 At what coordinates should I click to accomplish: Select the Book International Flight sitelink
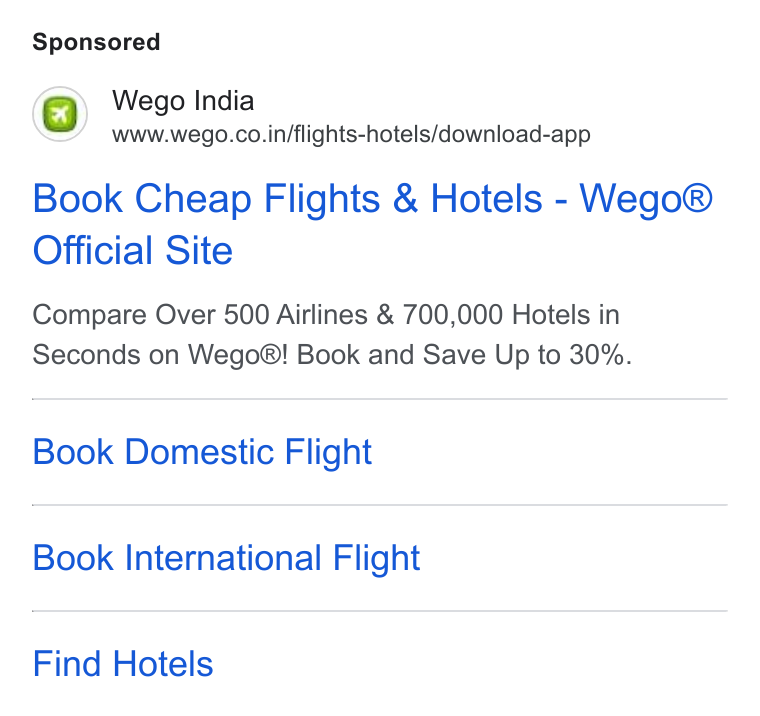coord(226,558)
